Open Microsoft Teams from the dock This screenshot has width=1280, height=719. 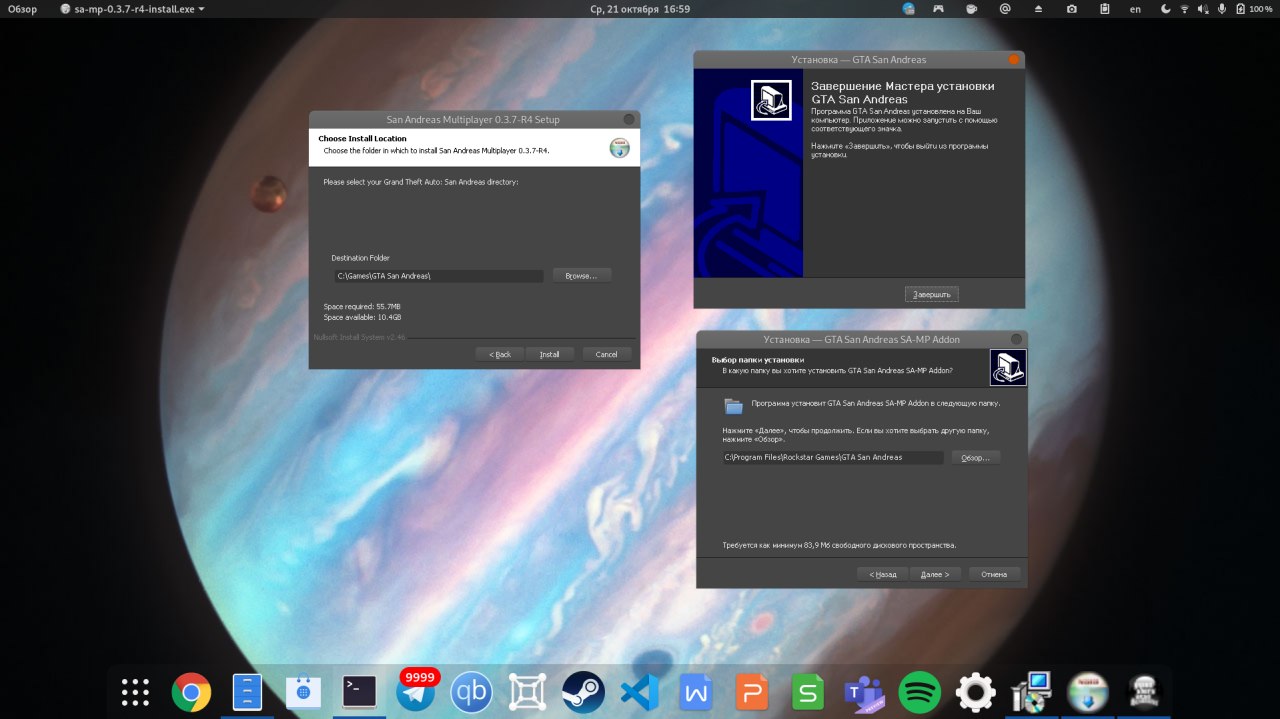click(863, 692)
